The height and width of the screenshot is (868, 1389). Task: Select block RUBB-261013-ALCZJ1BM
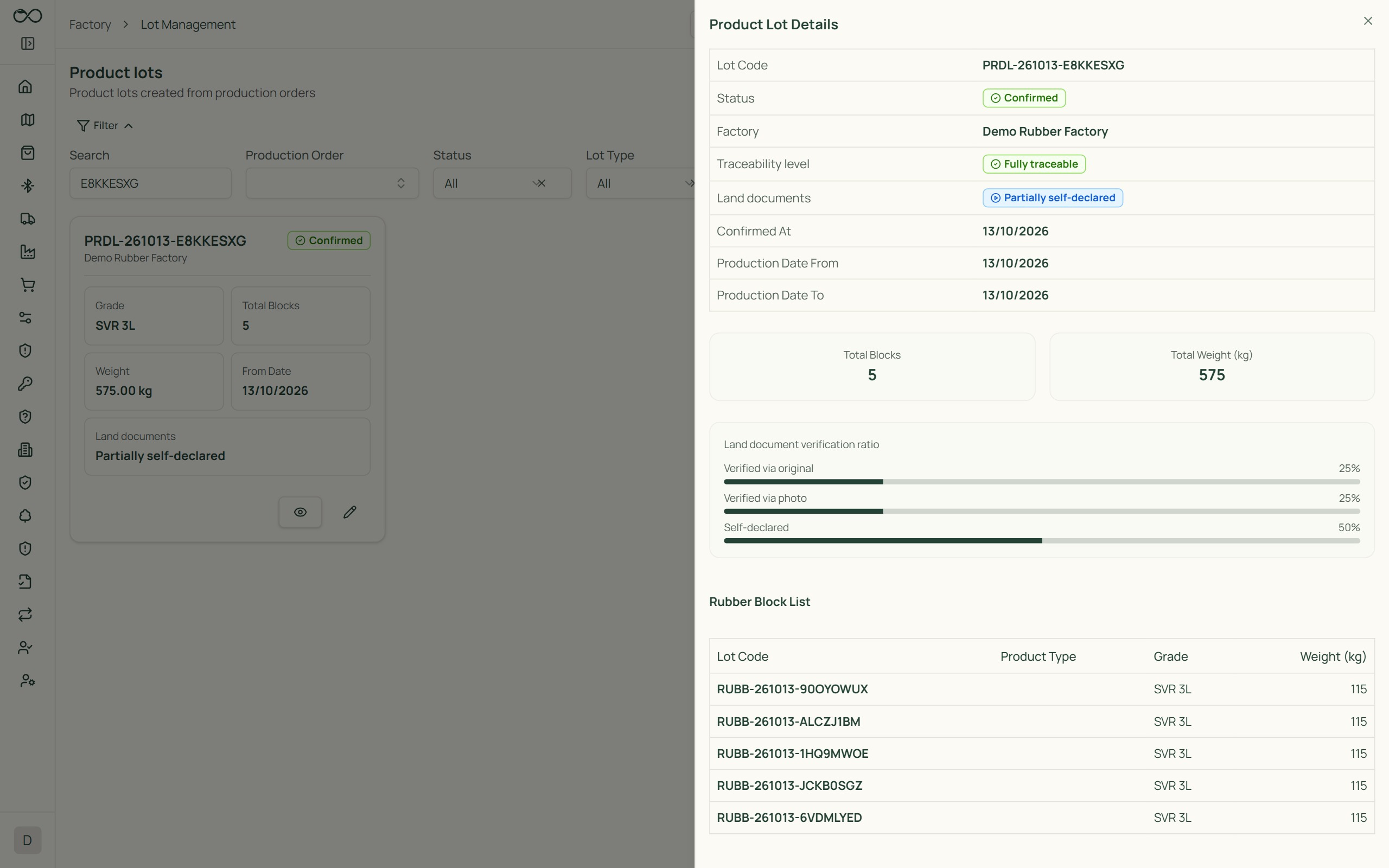1042,722
